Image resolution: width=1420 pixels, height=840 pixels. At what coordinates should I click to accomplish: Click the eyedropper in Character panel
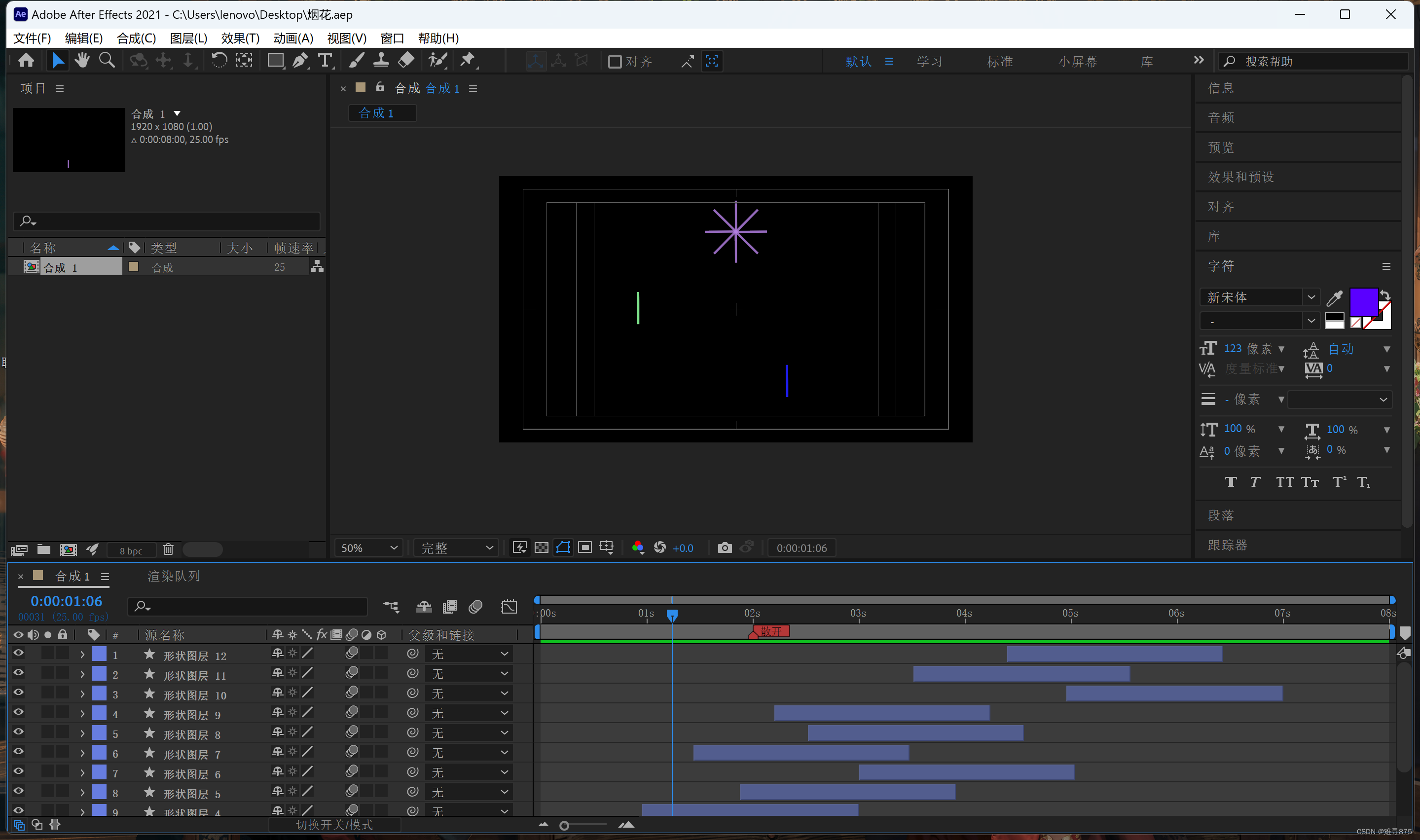pyautogui.click(x=1334, y=298)
